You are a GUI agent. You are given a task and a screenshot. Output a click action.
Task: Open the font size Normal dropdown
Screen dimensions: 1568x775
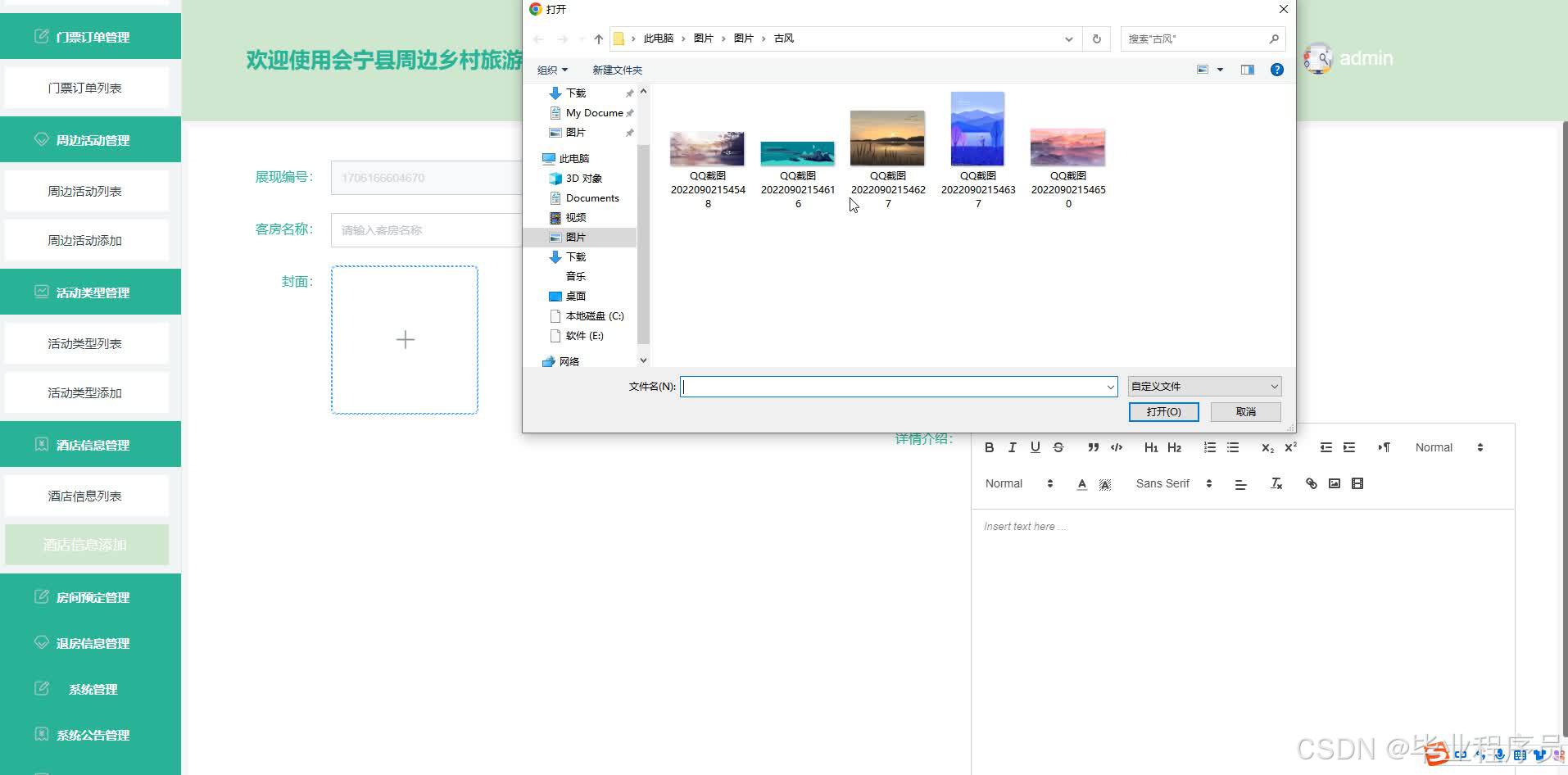coord(1449,447)
